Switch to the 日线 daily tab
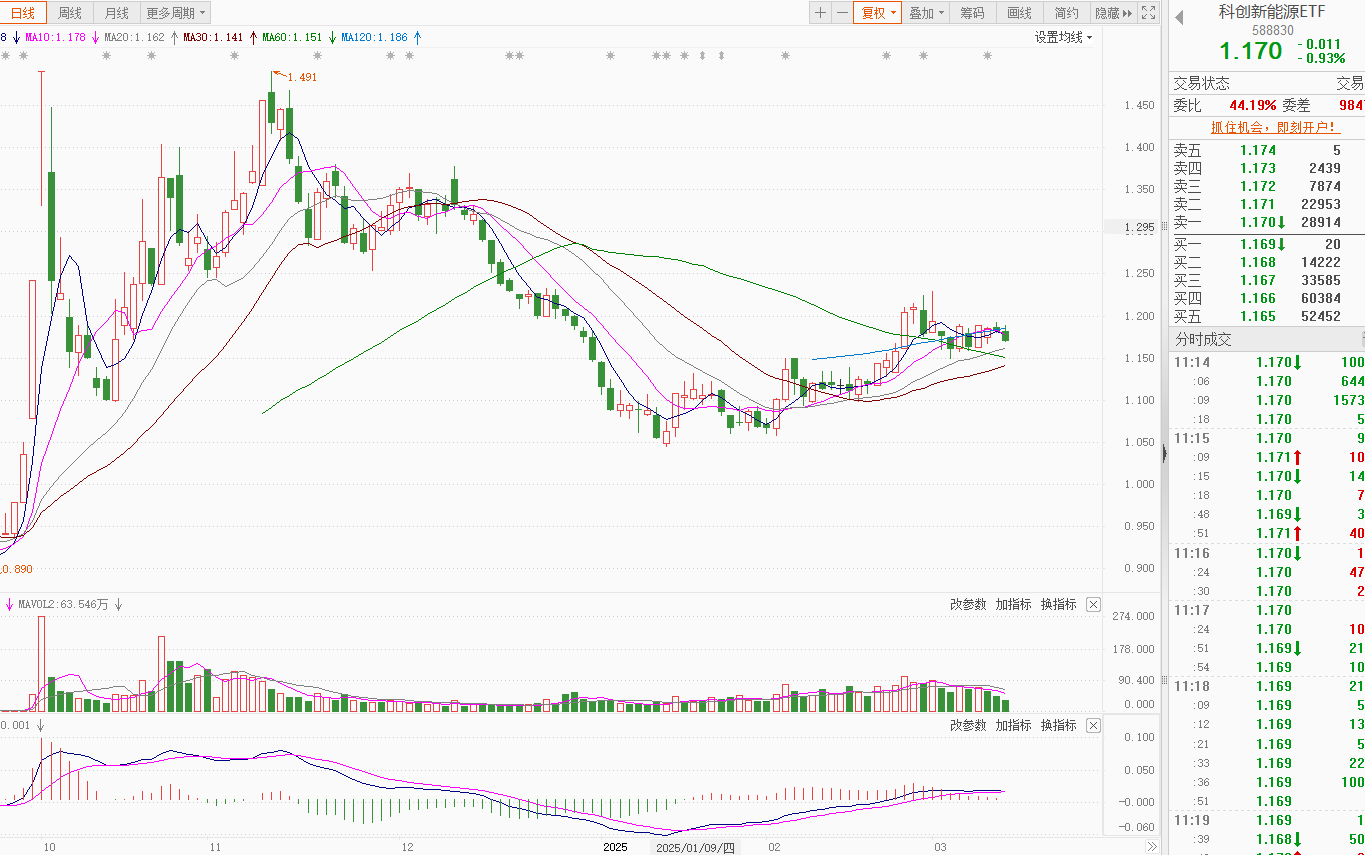 22,13
